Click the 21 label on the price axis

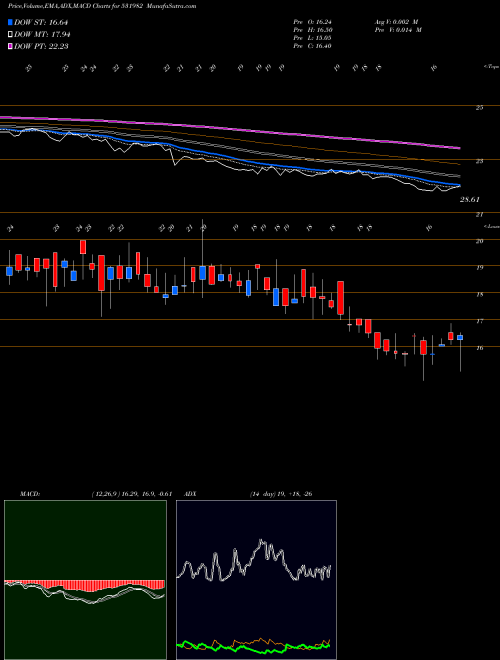(479, 215)
